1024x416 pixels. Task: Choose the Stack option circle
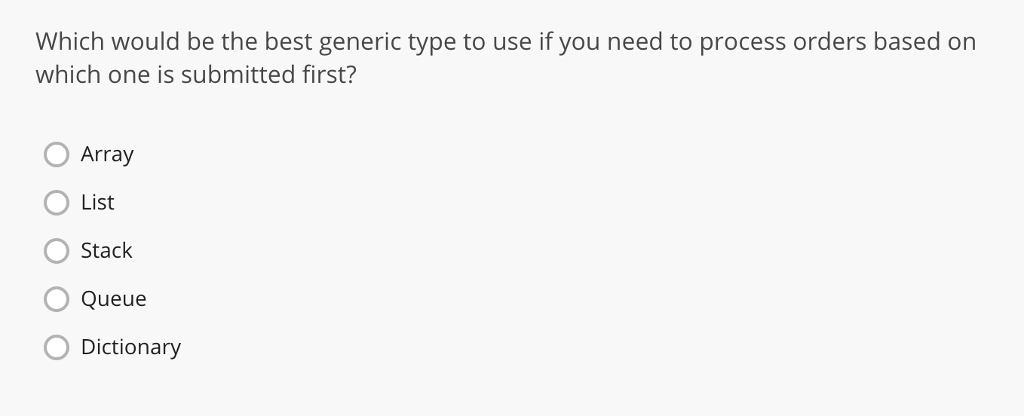tap(56, 251)
